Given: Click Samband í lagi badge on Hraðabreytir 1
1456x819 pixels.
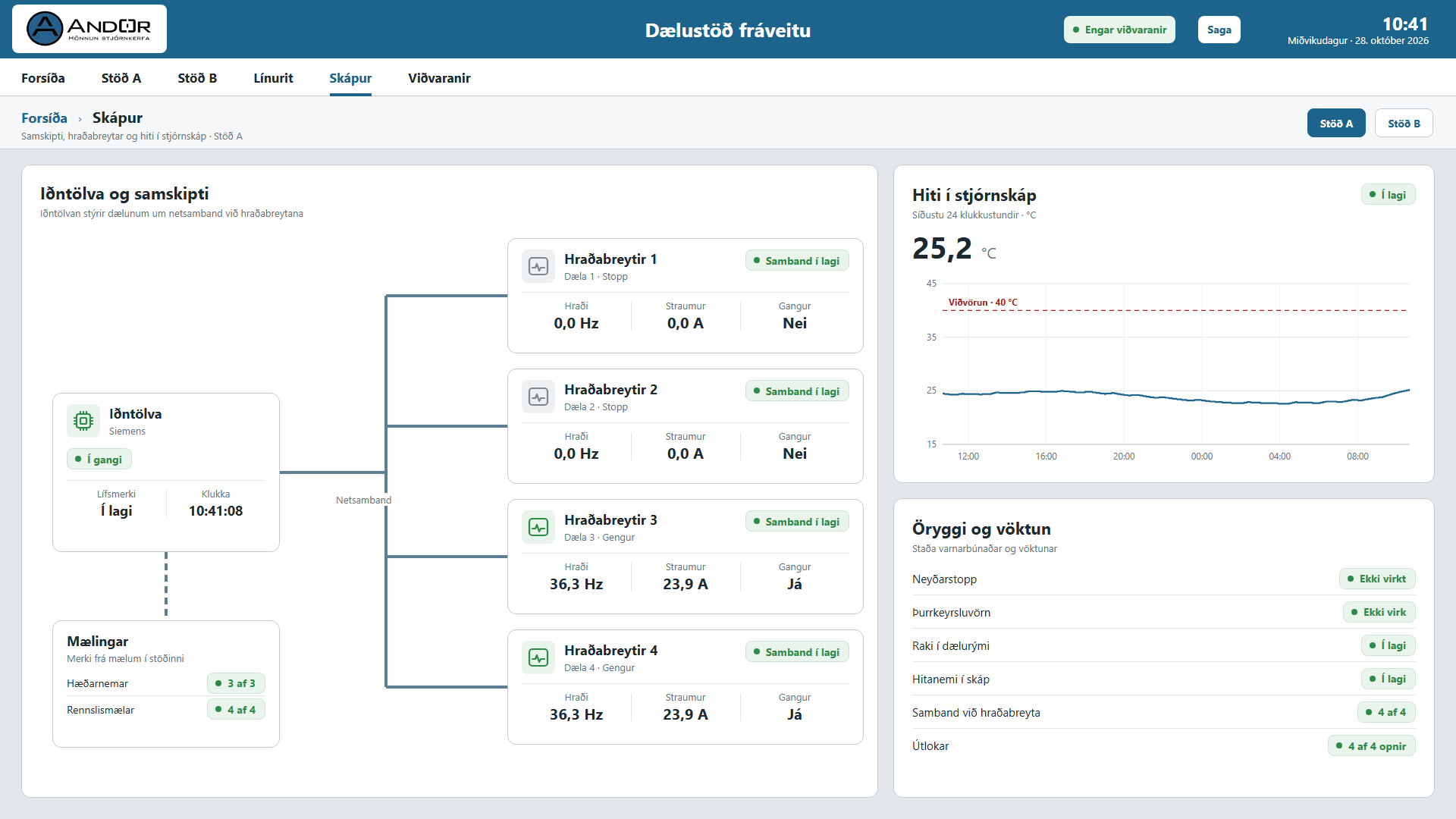Looking at the screenshot, I should [x=797, y=261].
